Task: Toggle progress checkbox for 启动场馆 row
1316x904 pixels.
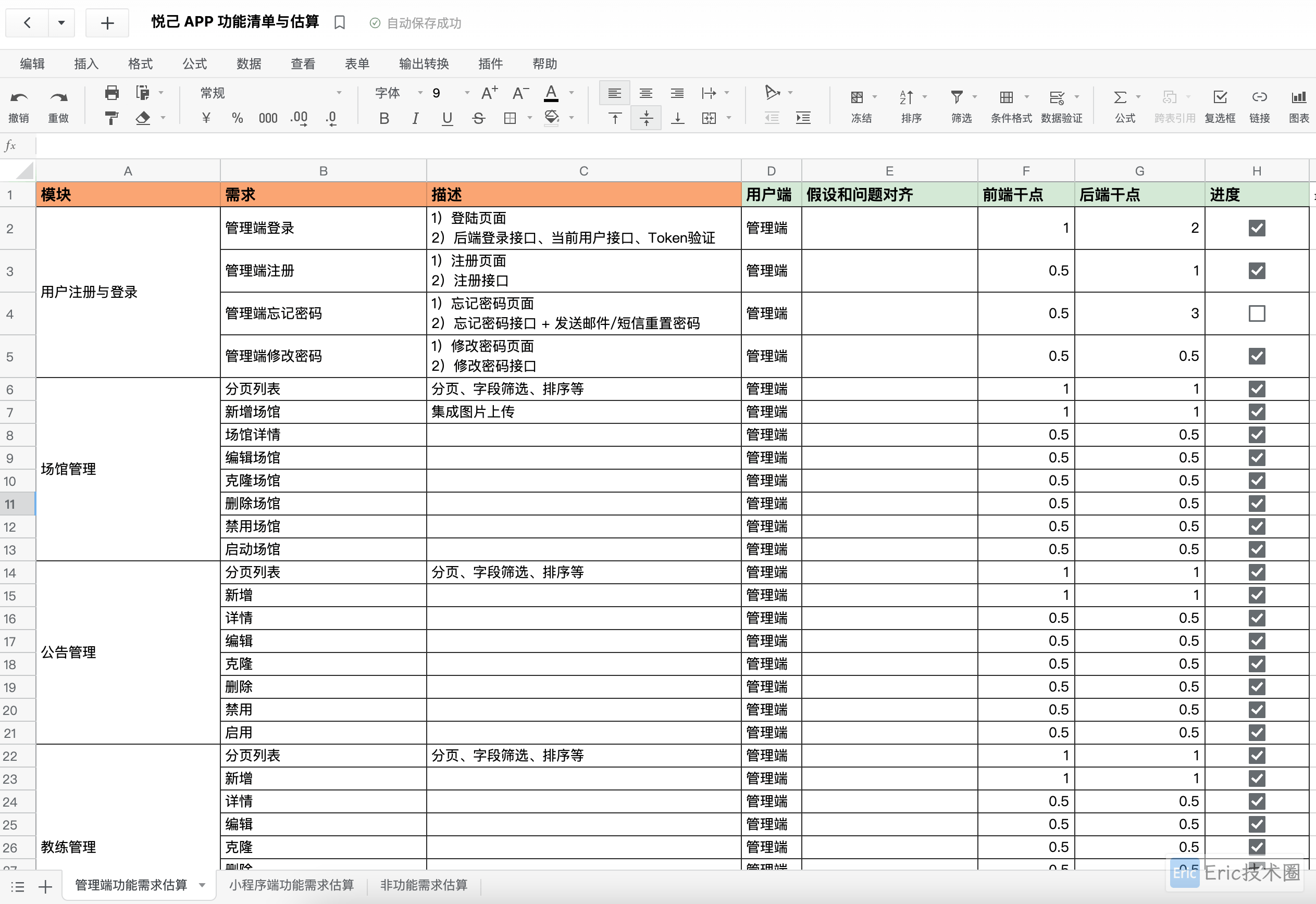Action: (x=1257, y=549)
